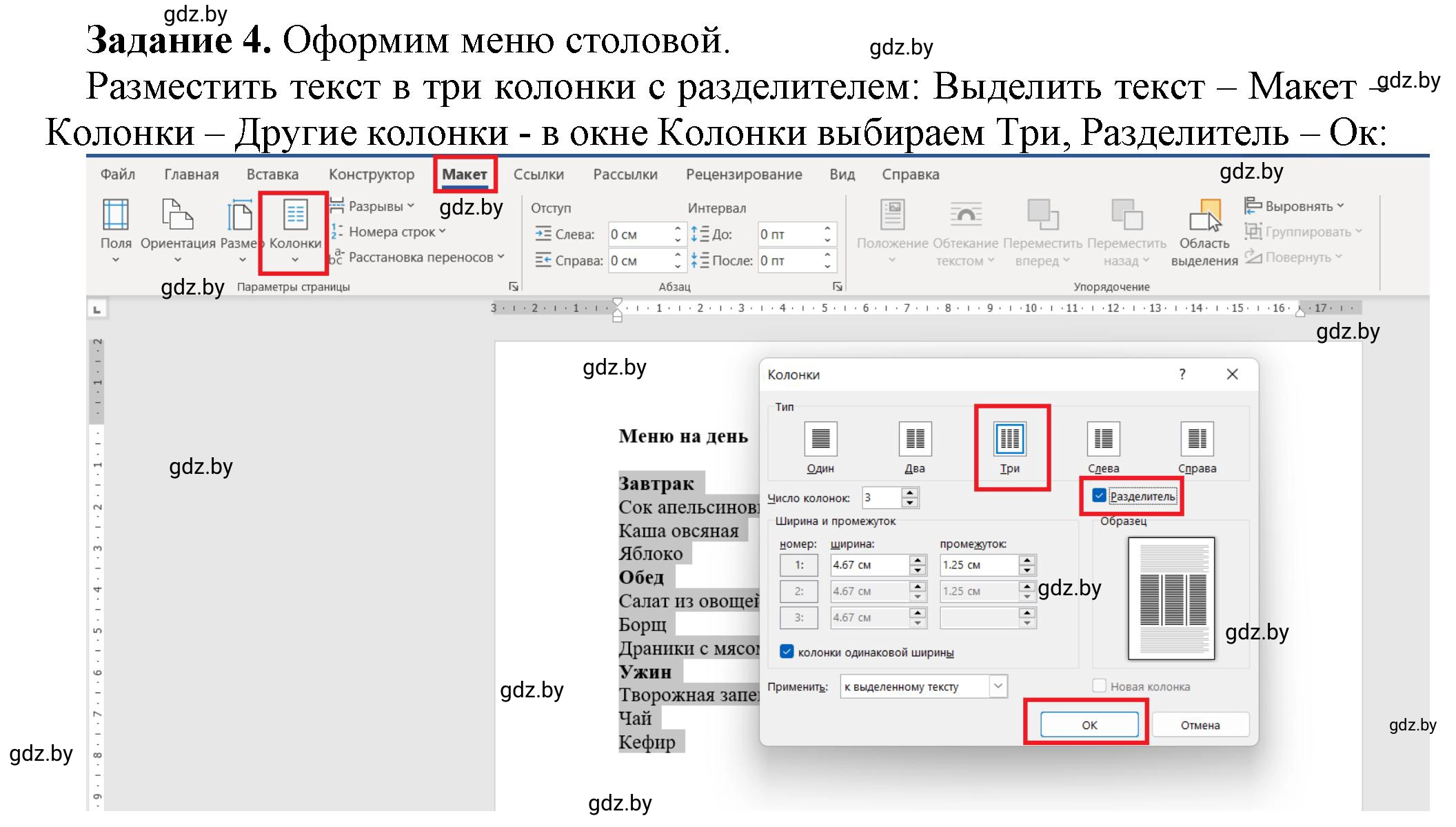This screenshot has width=1456, height=827.
Task: Select the Один single-column preset
Action: click(x=820, y=448)
